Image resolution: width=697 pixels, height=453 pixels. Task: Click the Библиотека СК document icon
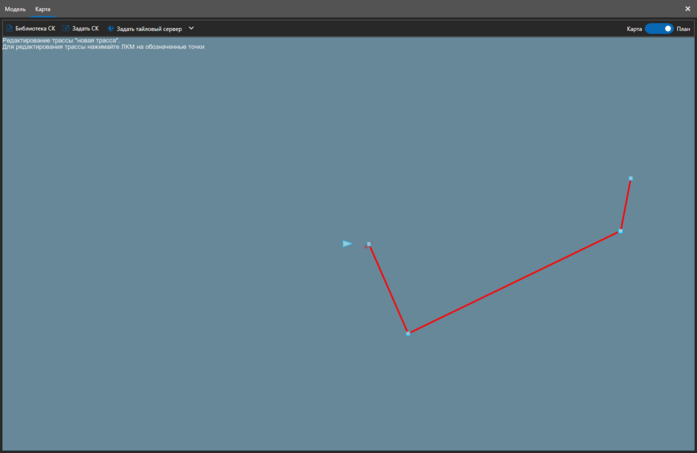tap(9, 29)
